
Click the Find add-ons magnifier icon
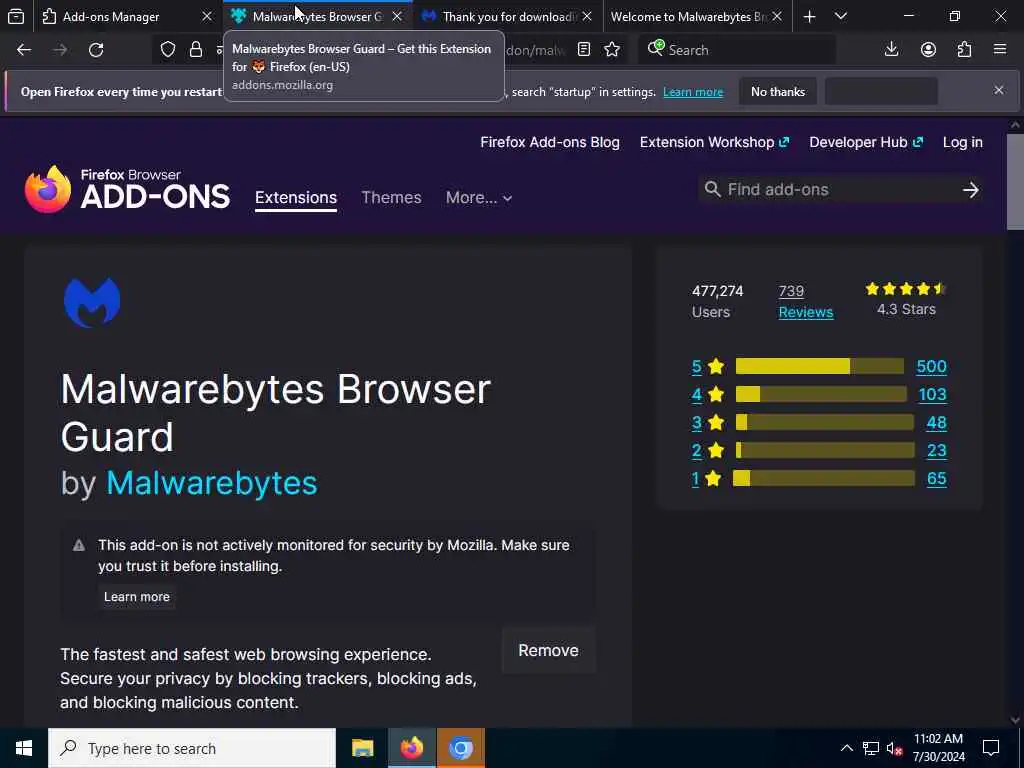pos(712,189)
